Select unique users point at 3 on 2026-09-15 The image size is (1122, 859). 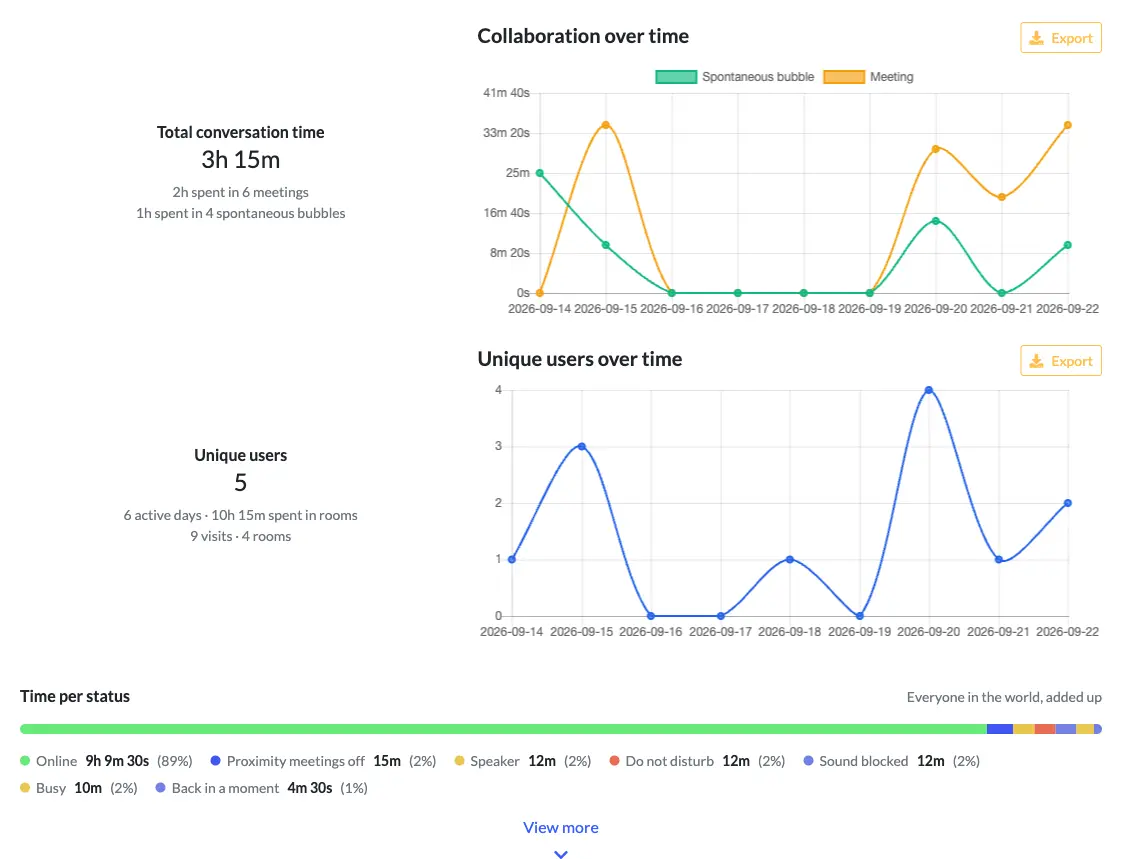[582, 447]
